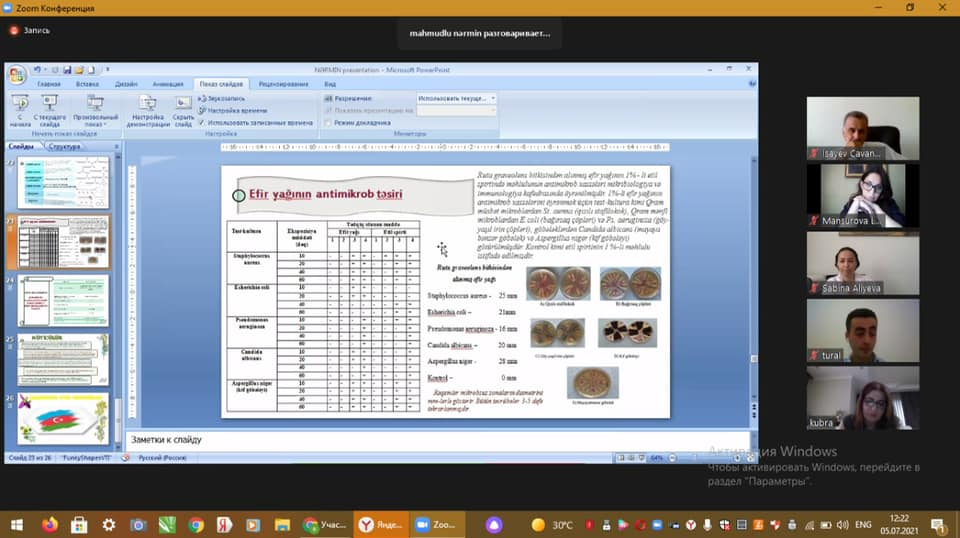Start slide show from status bar icon
This screenshot has width=960, height=538.
click(642, 458)
